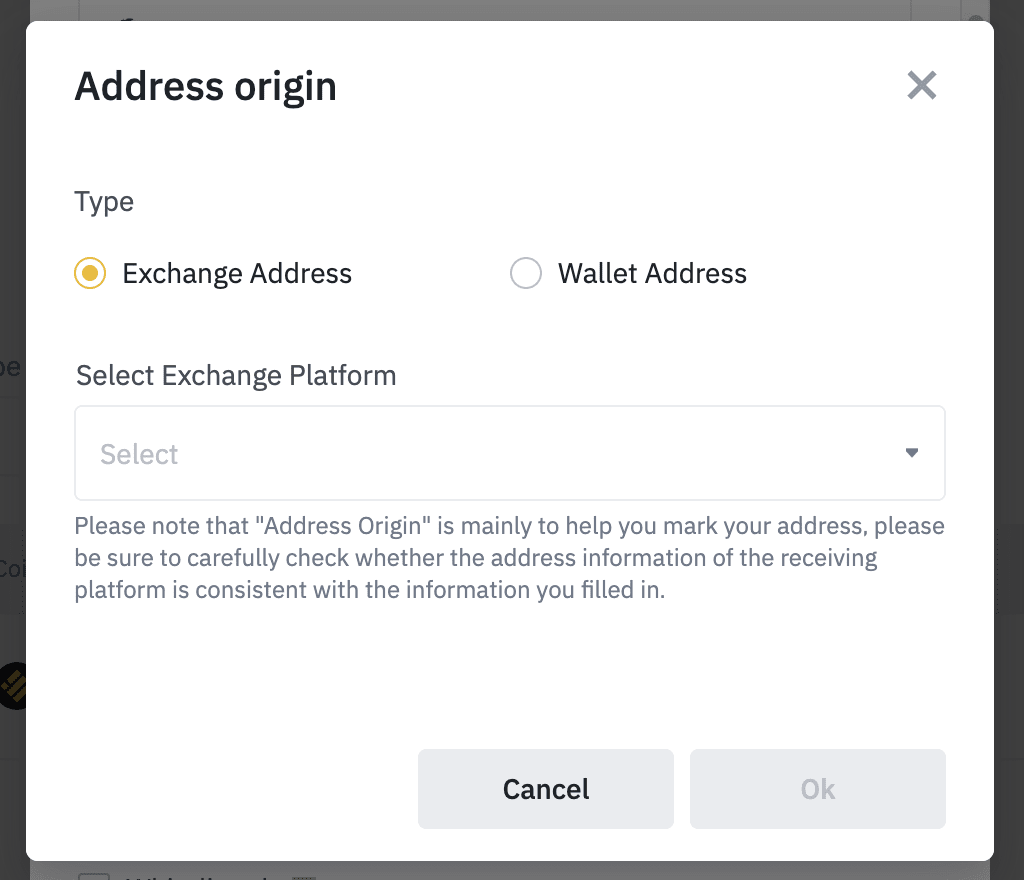The height and width of the screenshot is (880, 1024).
Task: Click the "Select Exchange Platform" field label
Action: coord(236,376)
